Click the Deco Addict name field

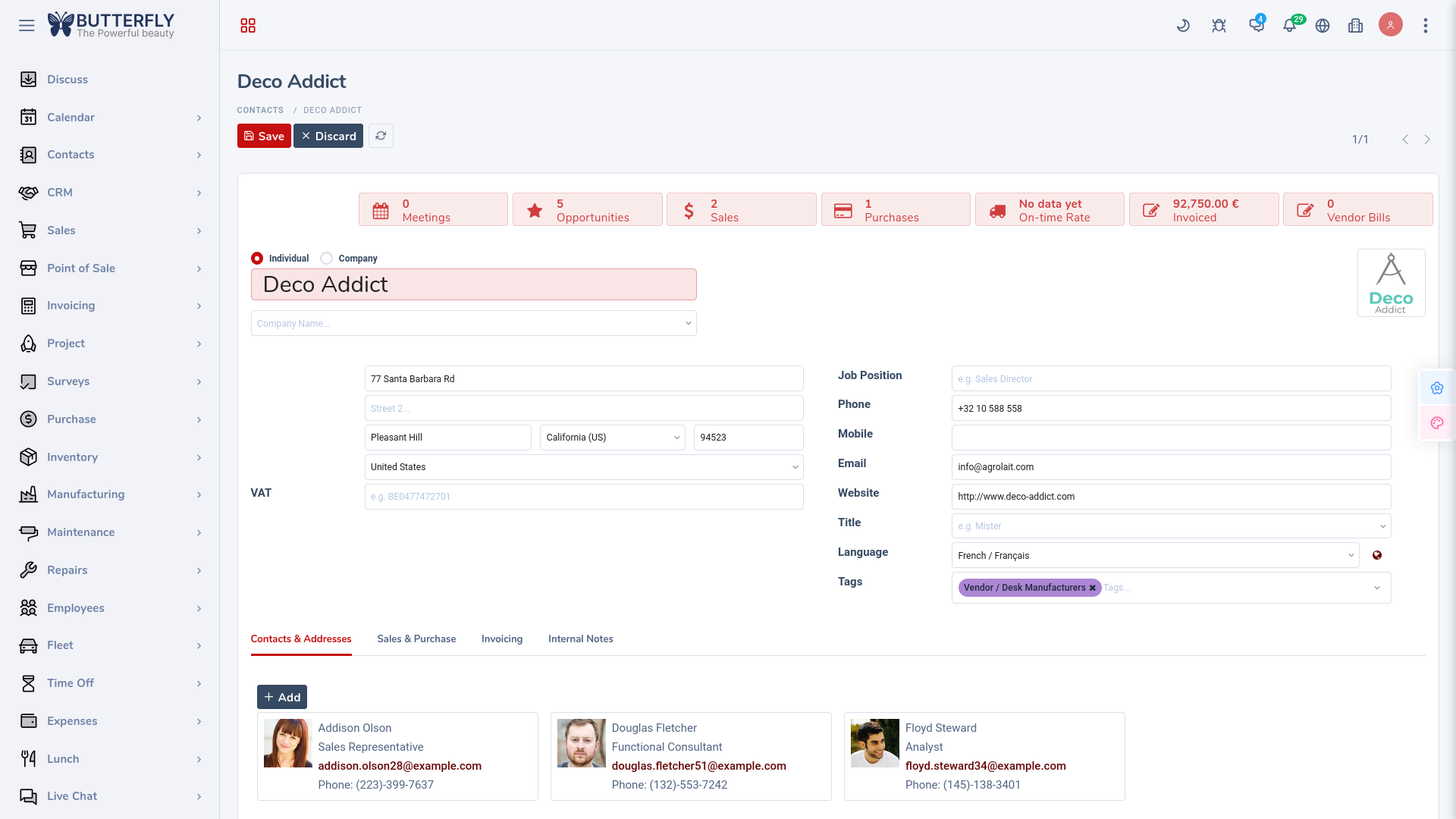(x=474, y=284)
